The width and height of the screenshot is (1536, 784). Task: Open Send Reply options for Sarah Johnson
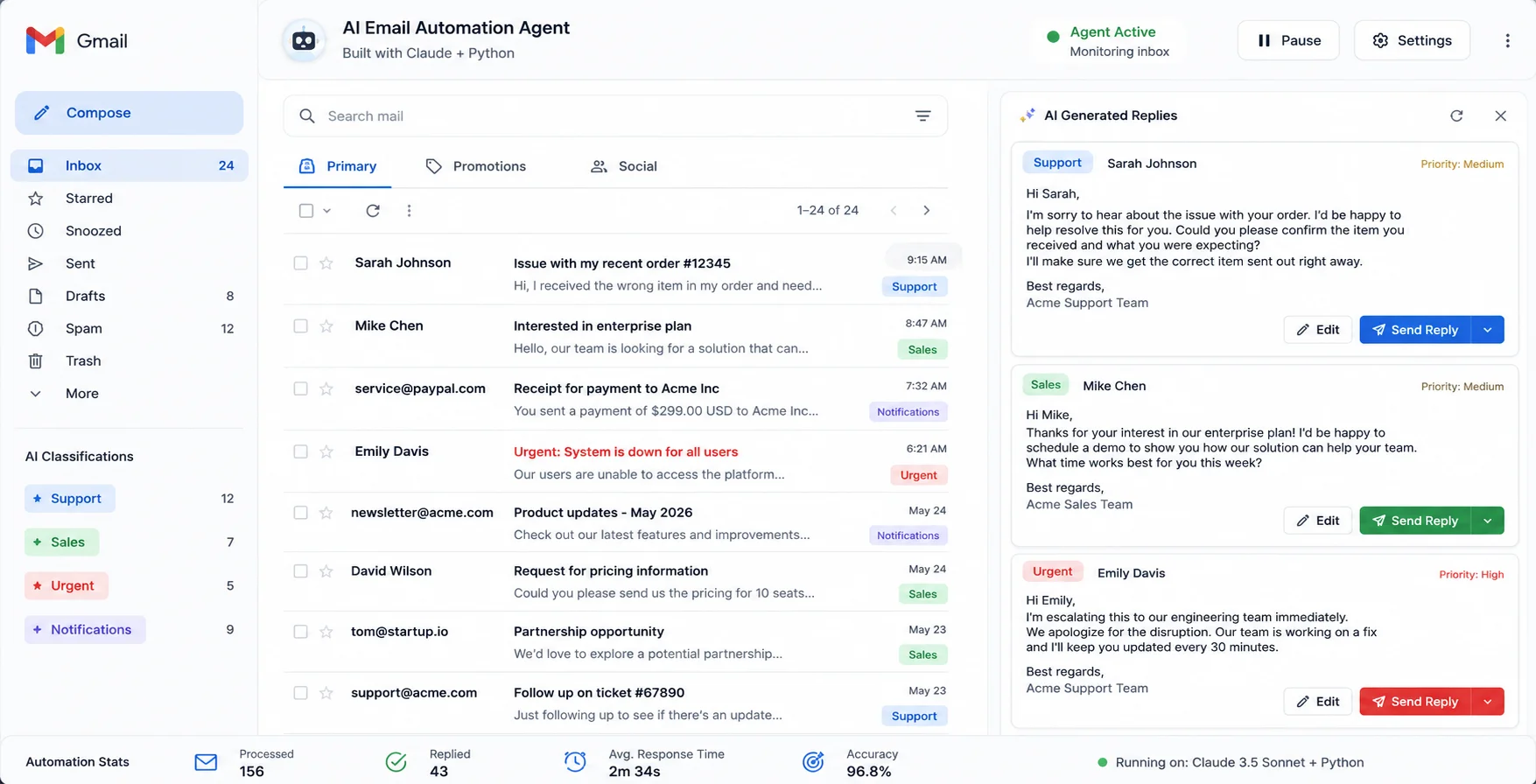point(1487,330)
